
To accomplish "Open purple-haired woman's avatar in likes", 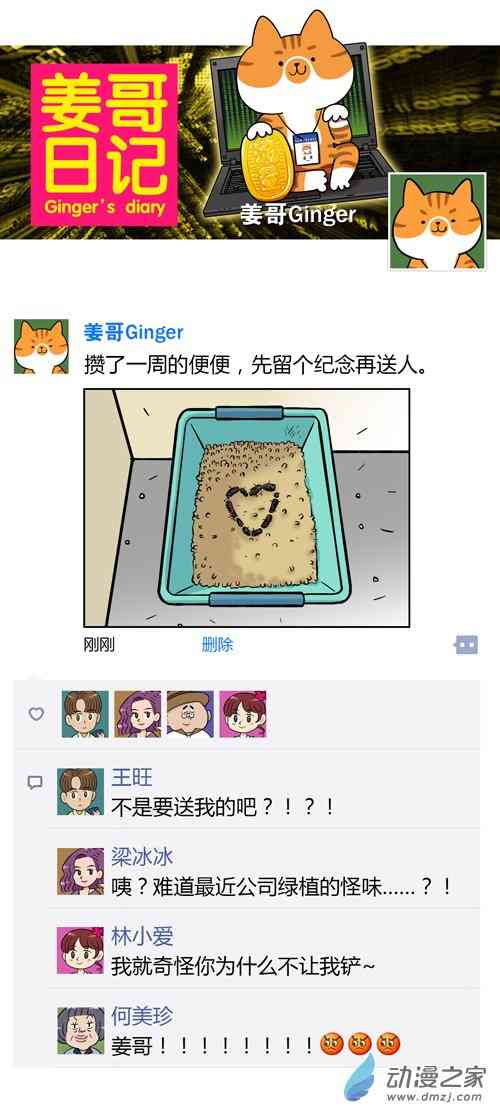I will pyautogui.click(x=138, y=714).
